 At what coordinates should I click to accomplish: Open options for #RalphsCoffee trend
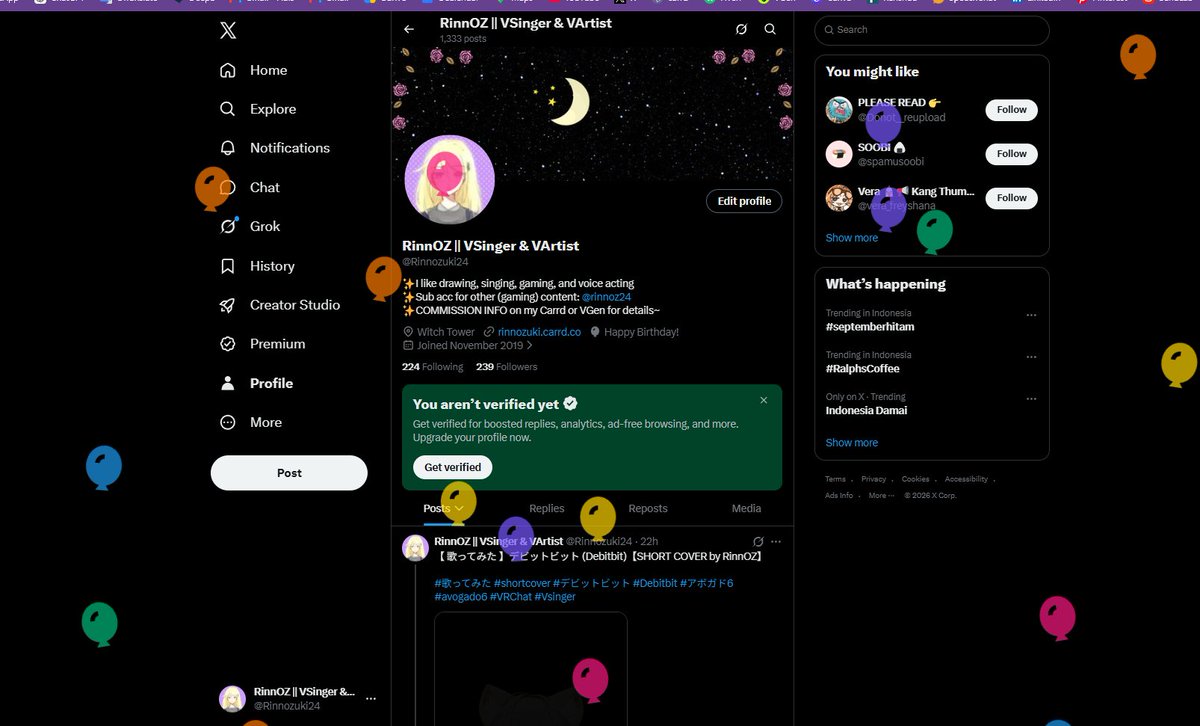(1031, 357)
